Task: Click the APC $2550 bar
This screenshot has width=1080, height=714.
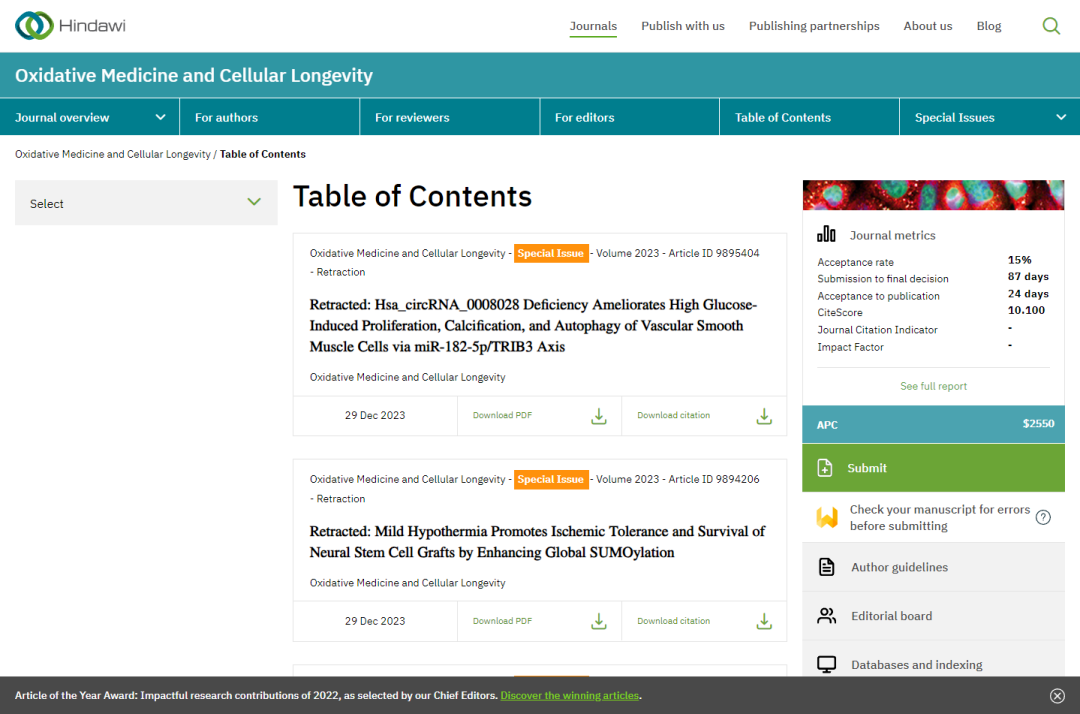Action: (933, 424)
